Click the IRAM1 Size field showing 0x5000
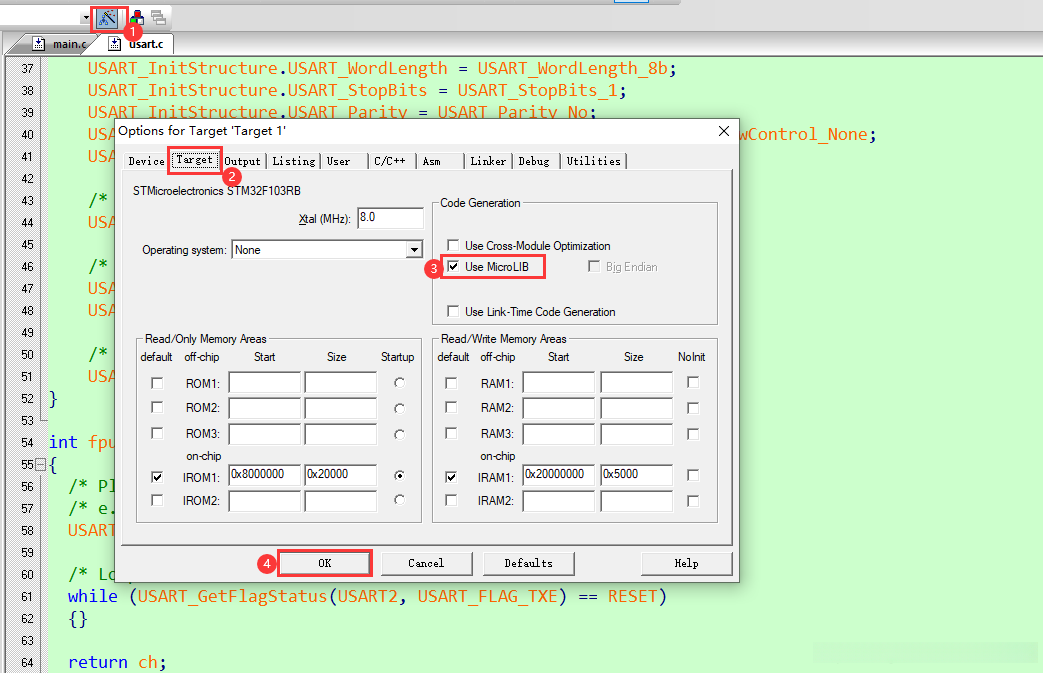The image size is (1043, 673). pos(637,474)
